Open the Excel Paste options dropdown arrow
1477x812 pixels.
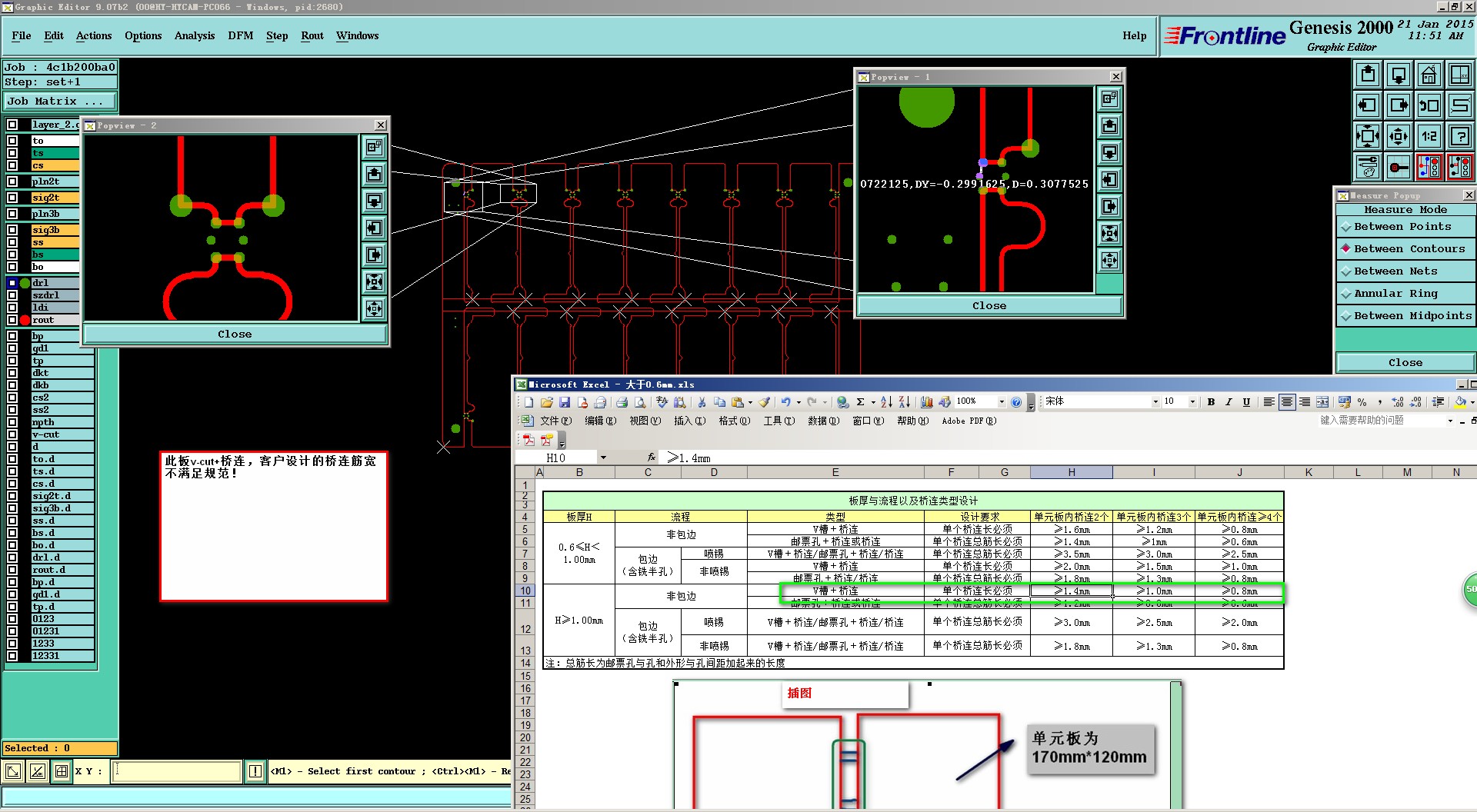(x=750, y=402)
